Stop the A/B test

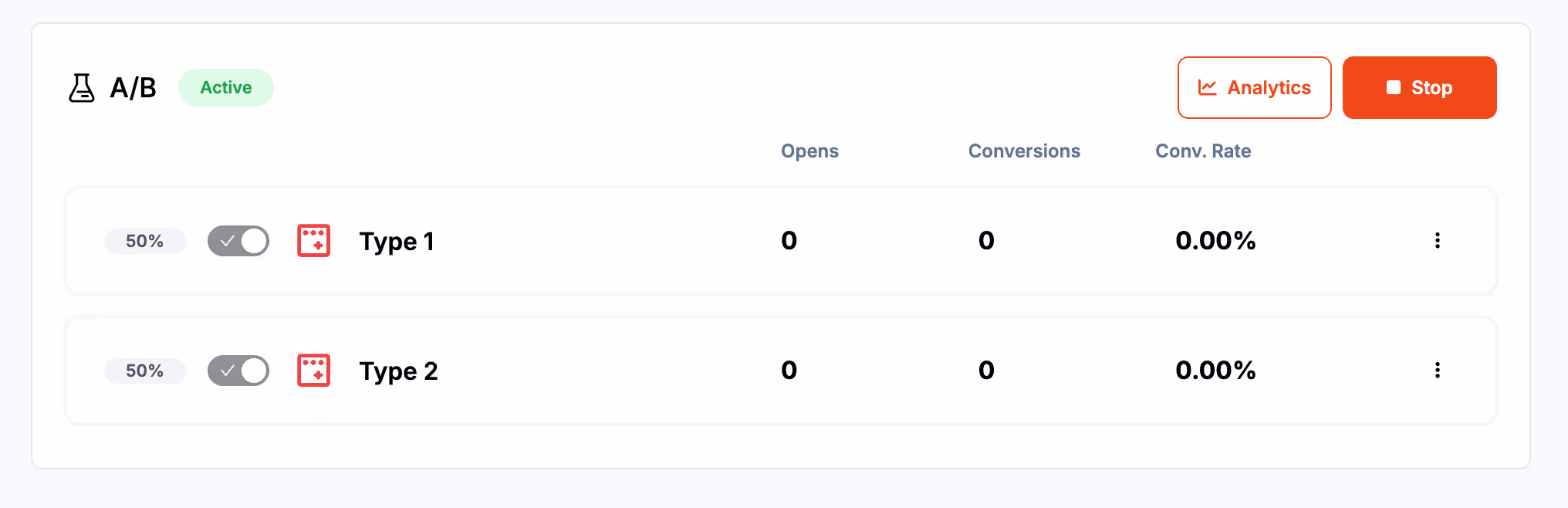[1420, 87]
